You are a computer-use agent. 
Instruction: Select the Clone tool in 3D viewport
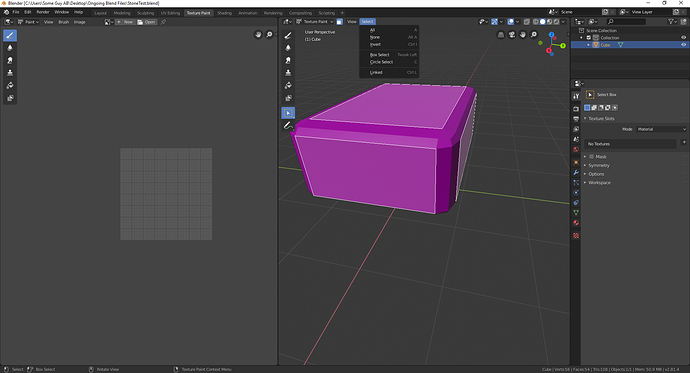pos(288,73)
